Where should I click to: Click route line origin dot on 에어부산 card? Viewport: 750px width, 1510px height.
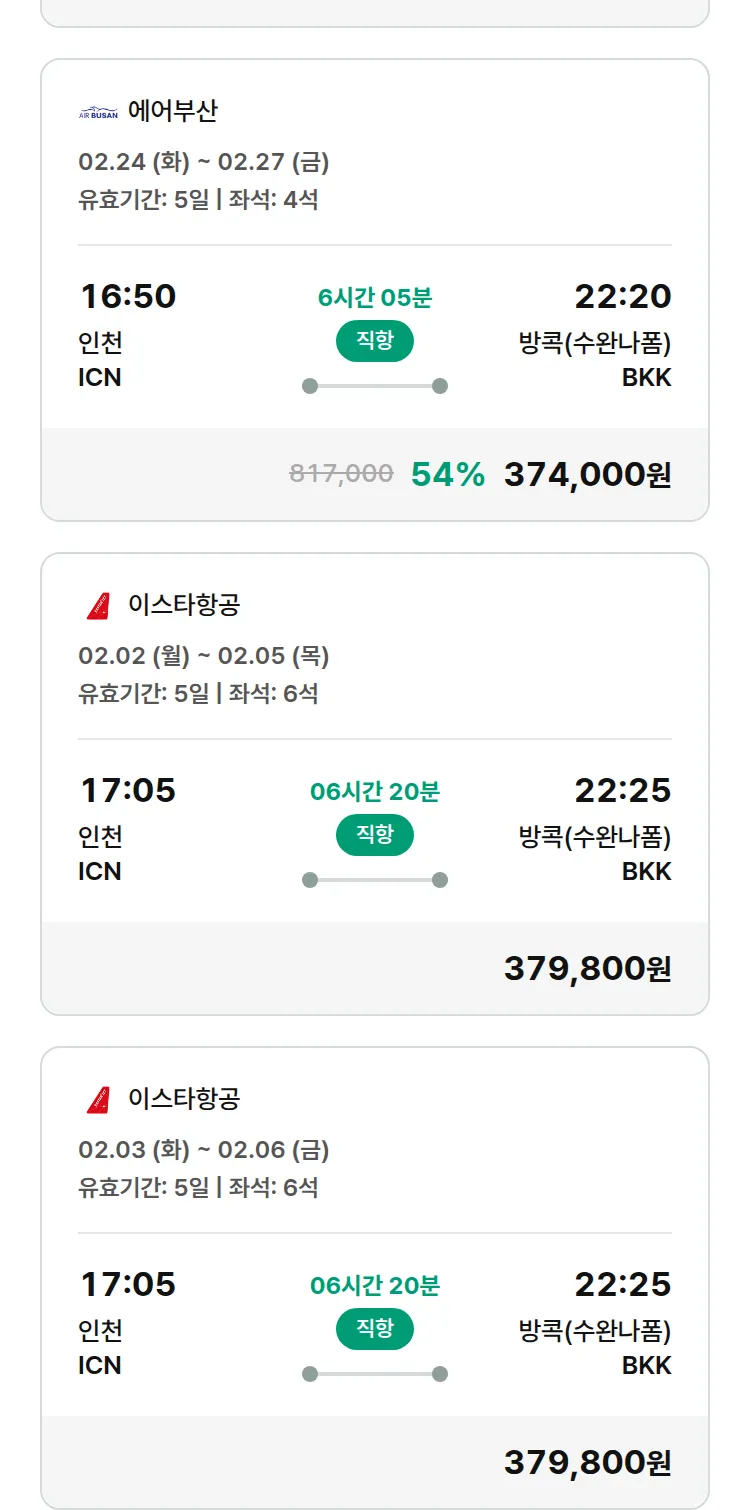310,386
